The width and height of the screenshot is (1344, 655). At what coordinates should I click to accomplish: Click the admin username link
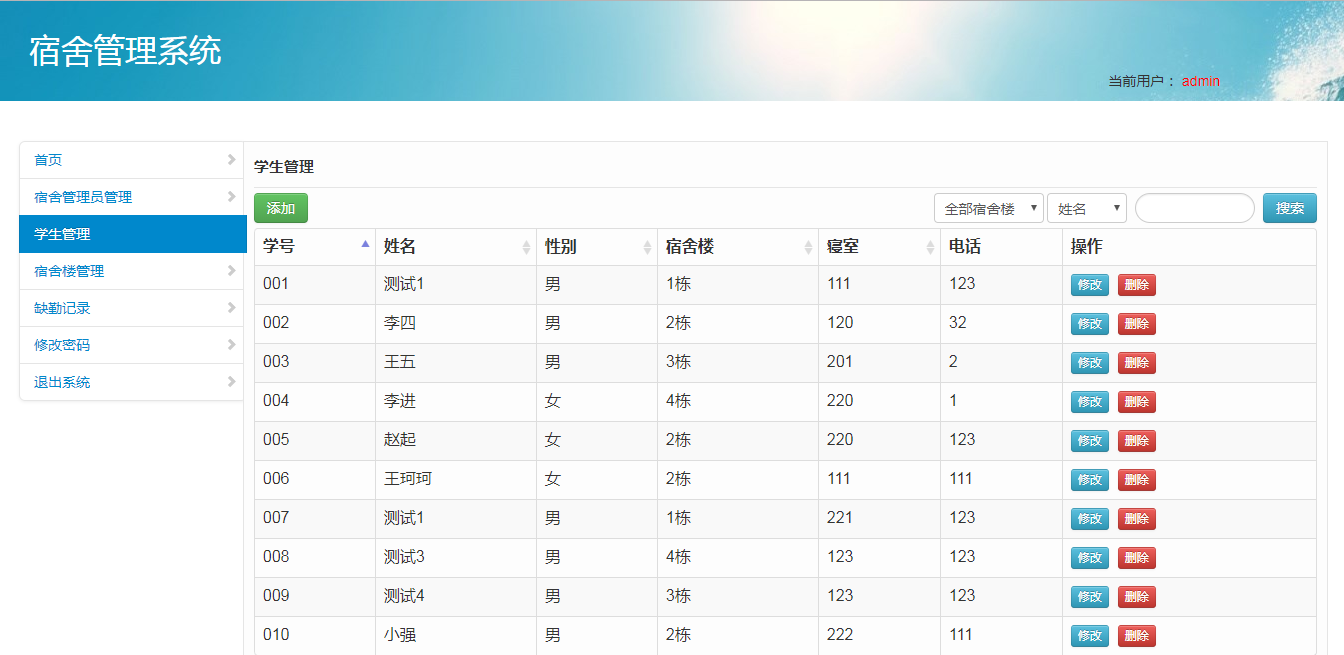click(1200, 81)
